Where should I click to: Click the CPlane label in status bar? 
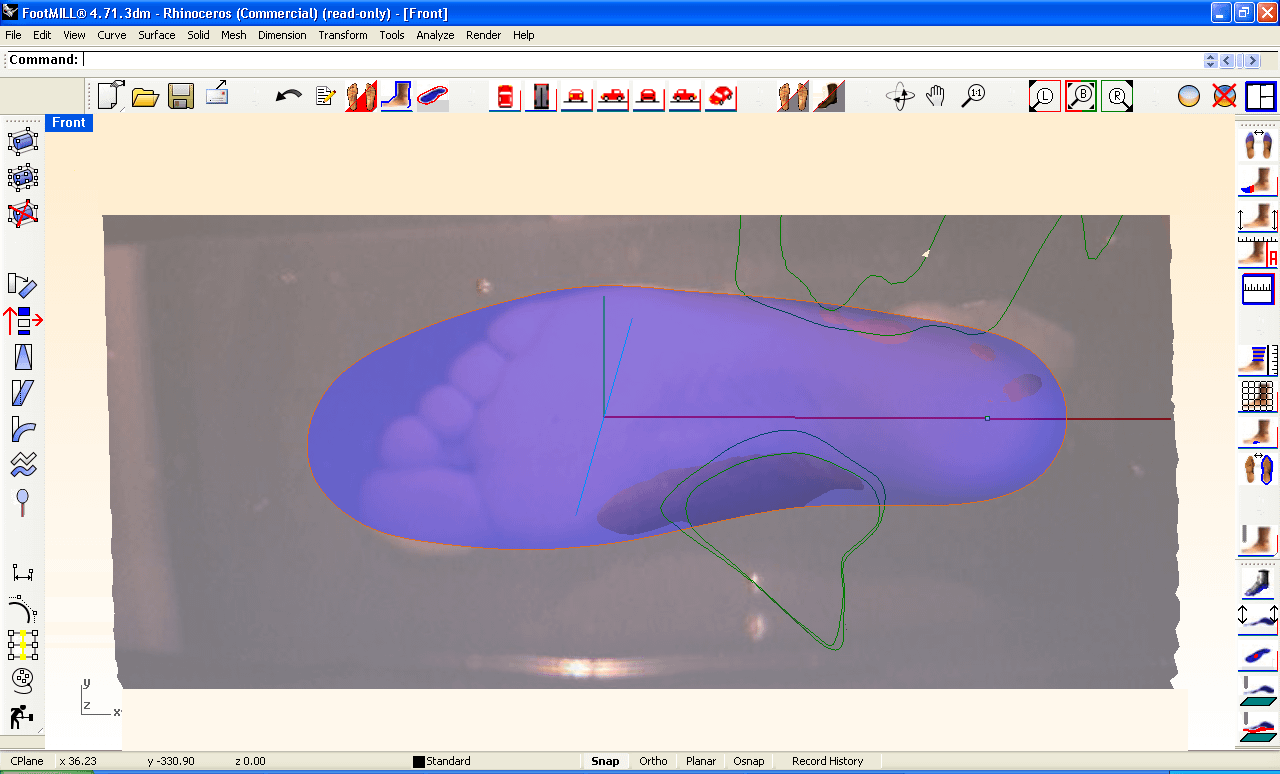(x=27, y=761)
